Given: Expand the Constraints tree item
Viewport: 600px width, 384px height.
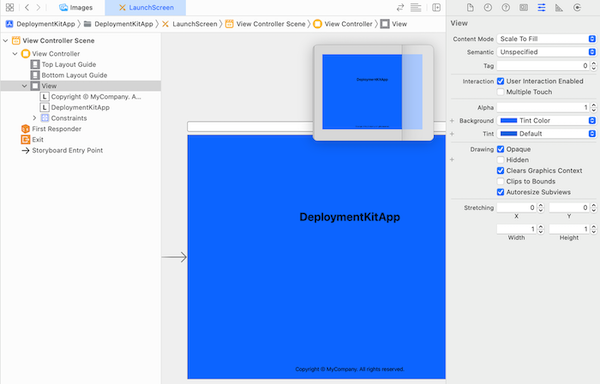Looking at the screenshot, I should point(34,118).
